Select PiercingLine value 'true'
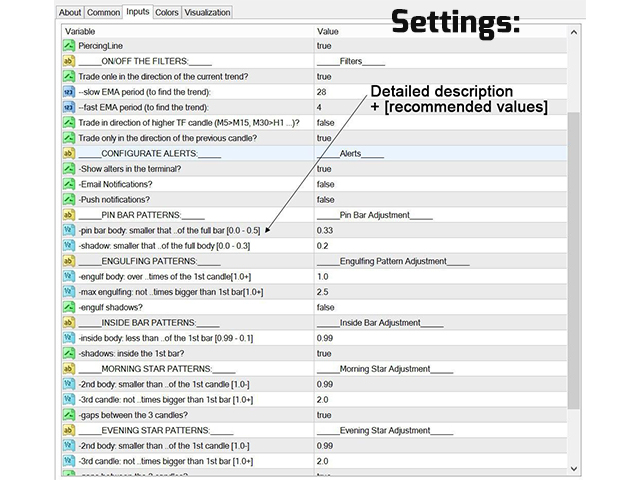 tap(324, 46)
